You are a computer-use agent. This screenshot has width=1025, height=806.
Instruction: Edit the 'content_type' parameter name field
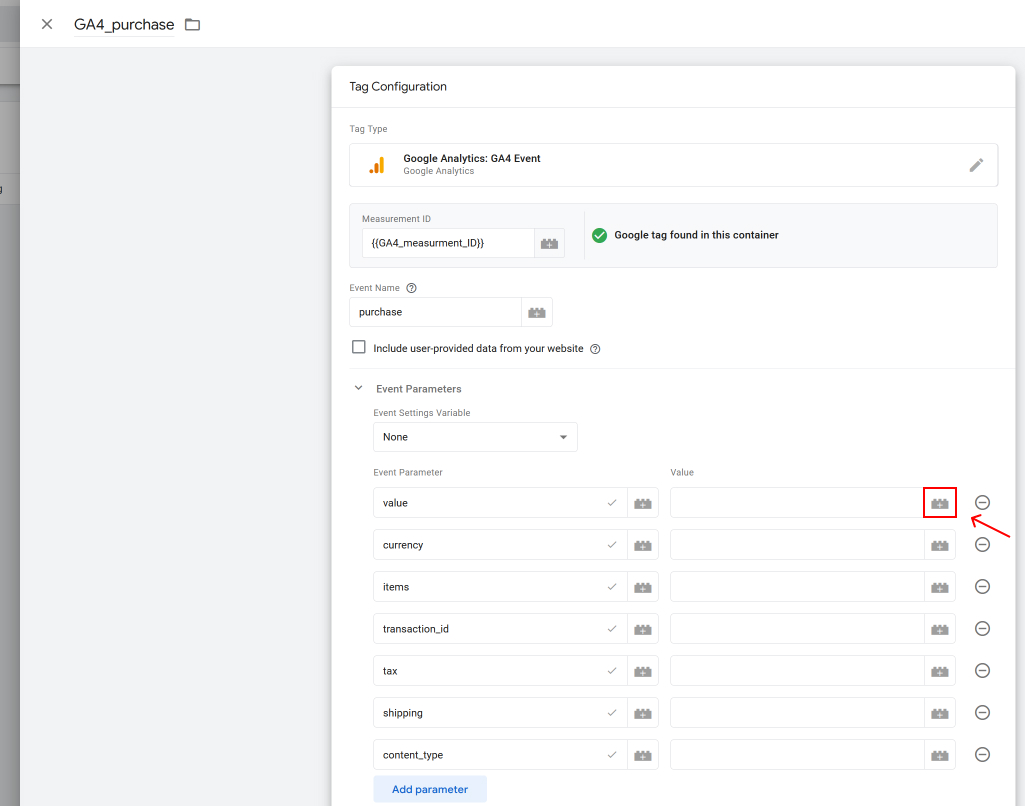500,754
